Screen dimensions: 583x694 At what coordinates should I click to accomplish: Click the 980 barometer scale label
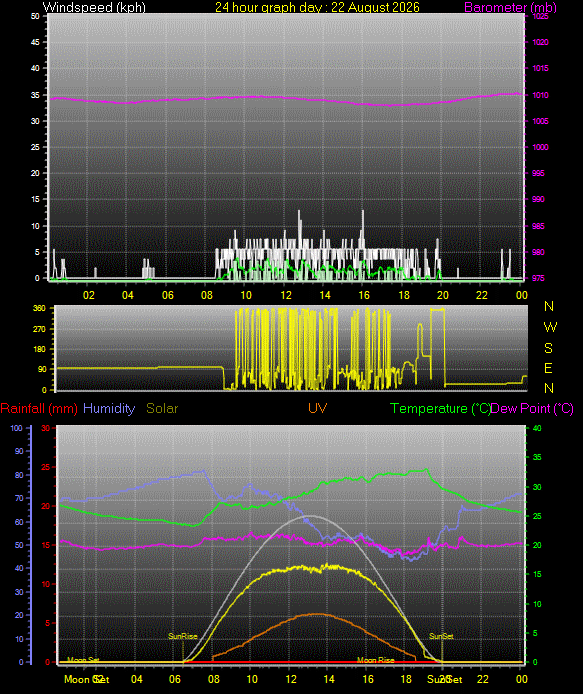pos(538,252)
